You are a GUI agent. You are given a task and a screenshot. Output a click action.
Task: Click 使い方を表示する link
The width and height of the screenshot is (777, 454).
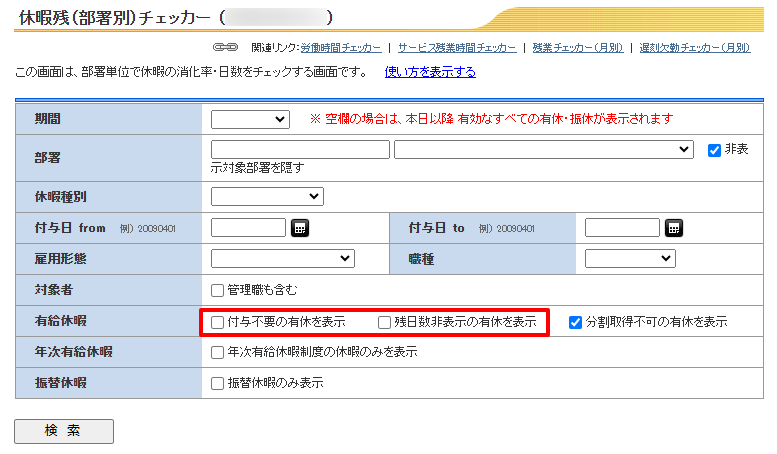430,72
